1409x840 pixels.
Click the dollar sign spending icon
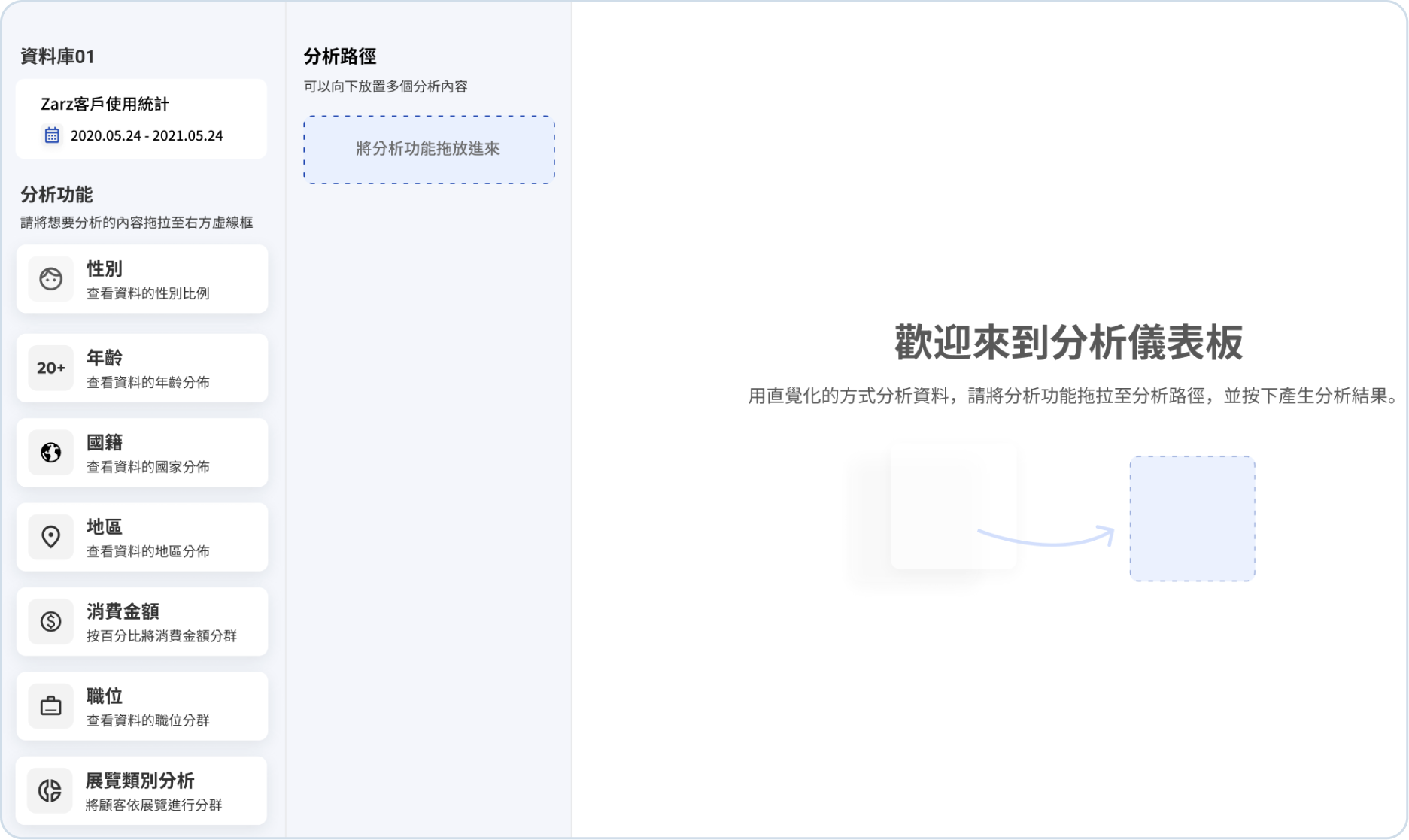tap(50, 621)
